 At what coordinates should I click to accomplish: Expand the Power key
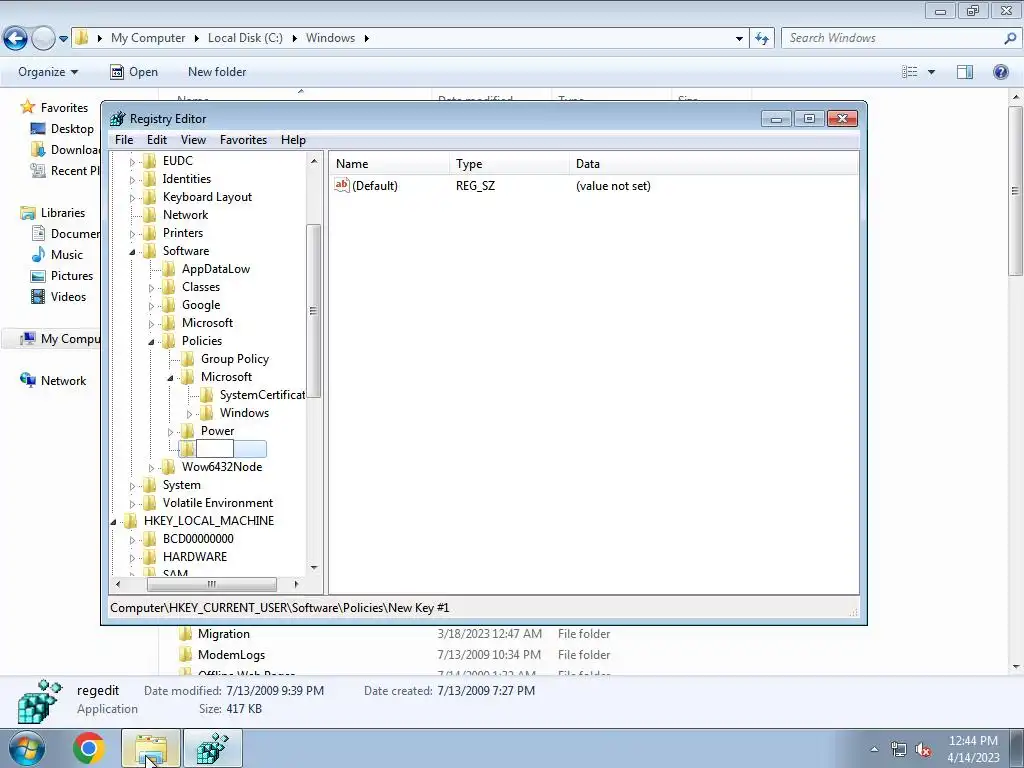[170, 432]
